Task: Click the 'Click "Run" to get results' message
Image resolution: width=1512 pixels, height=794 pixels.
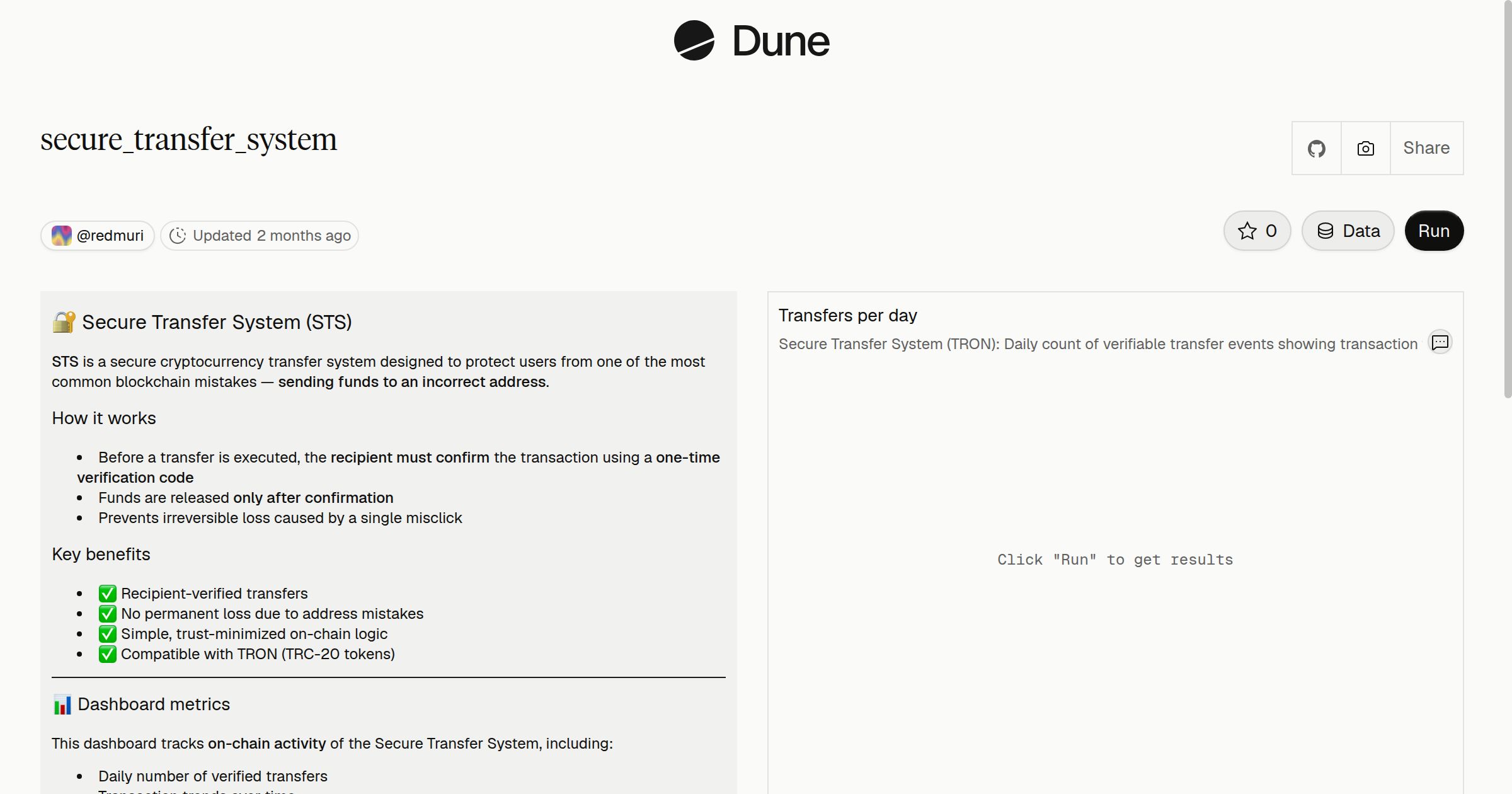Action: tap(1115, 560)
